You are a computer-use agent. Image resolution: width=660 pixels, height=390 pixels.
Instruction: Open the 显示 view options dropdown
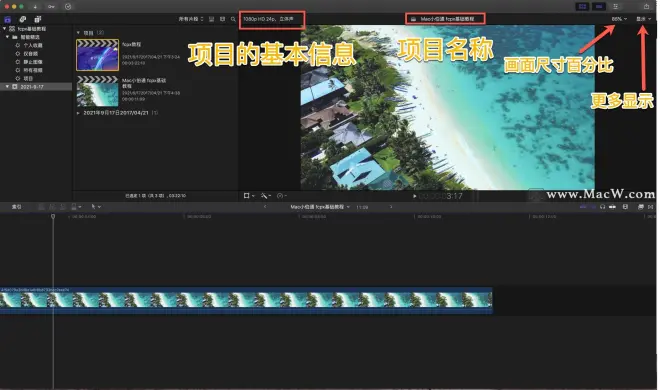click(643, 19)
